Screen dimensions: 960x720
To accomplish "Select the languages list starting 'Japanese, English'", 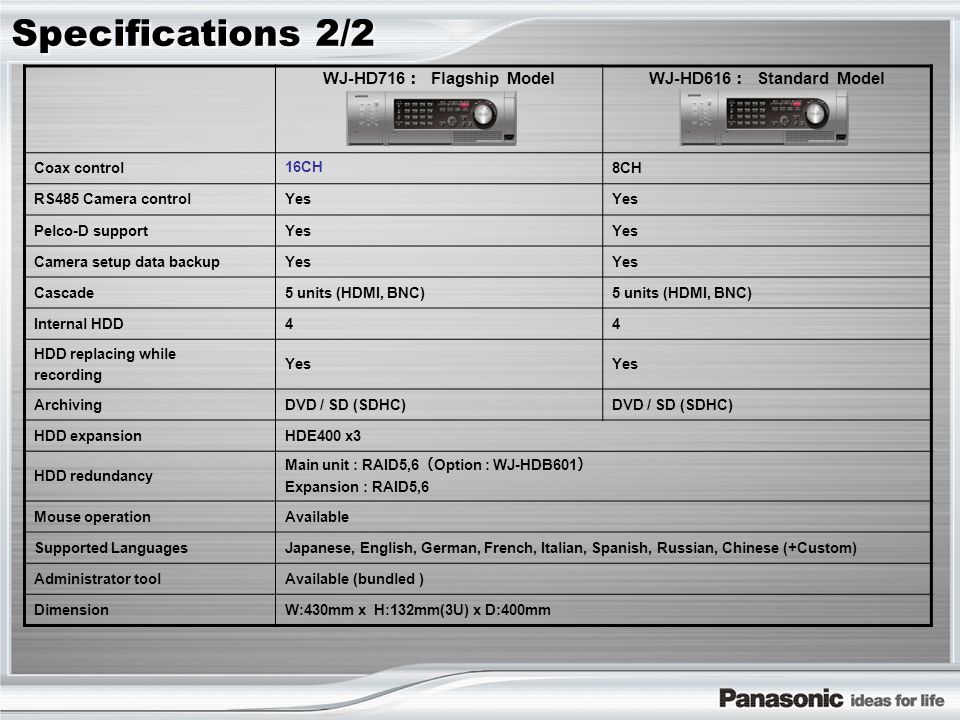I will (x=571, y=548).
